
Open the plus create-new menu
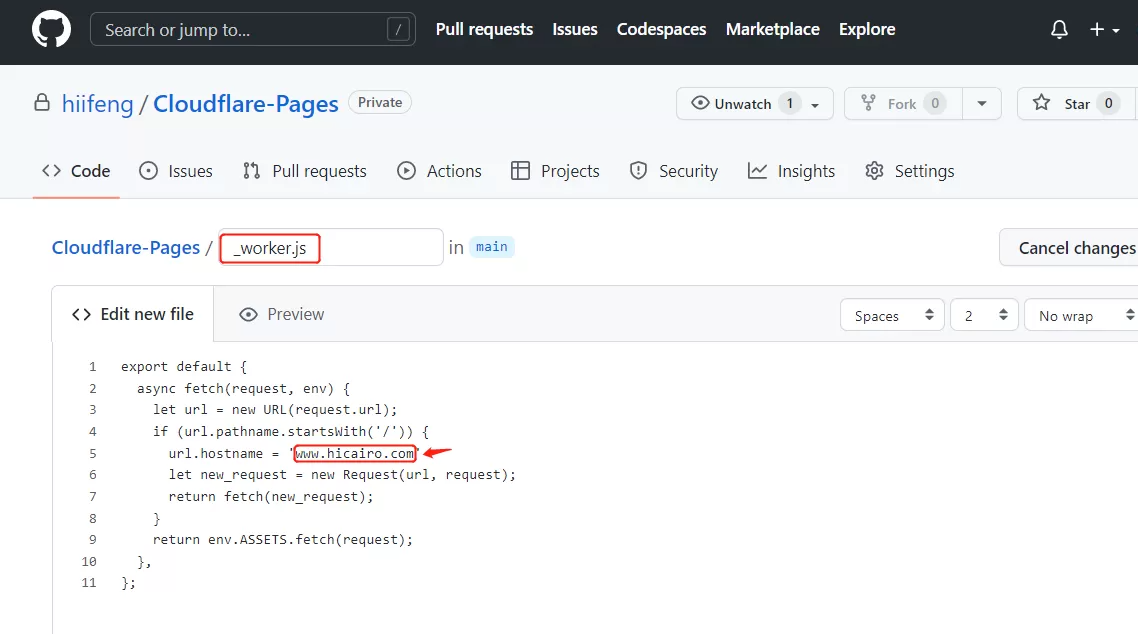point(1104,30)
